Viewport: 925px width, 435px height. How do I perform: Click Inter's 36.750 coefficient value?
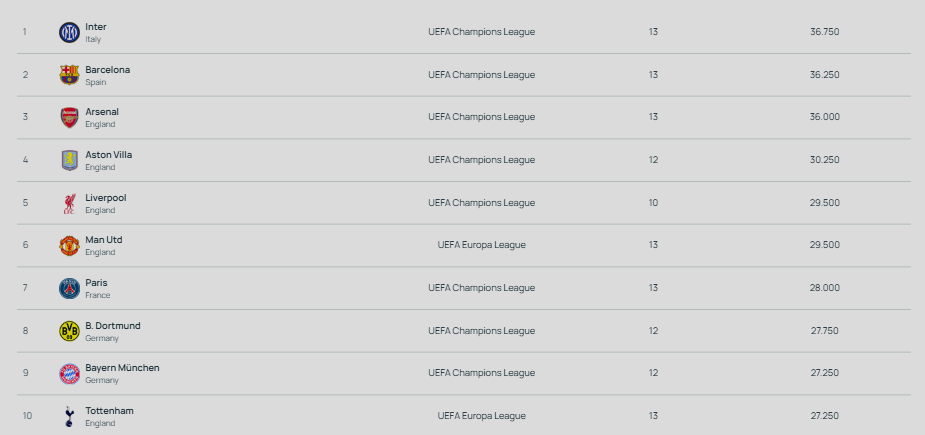click(824, 32)
